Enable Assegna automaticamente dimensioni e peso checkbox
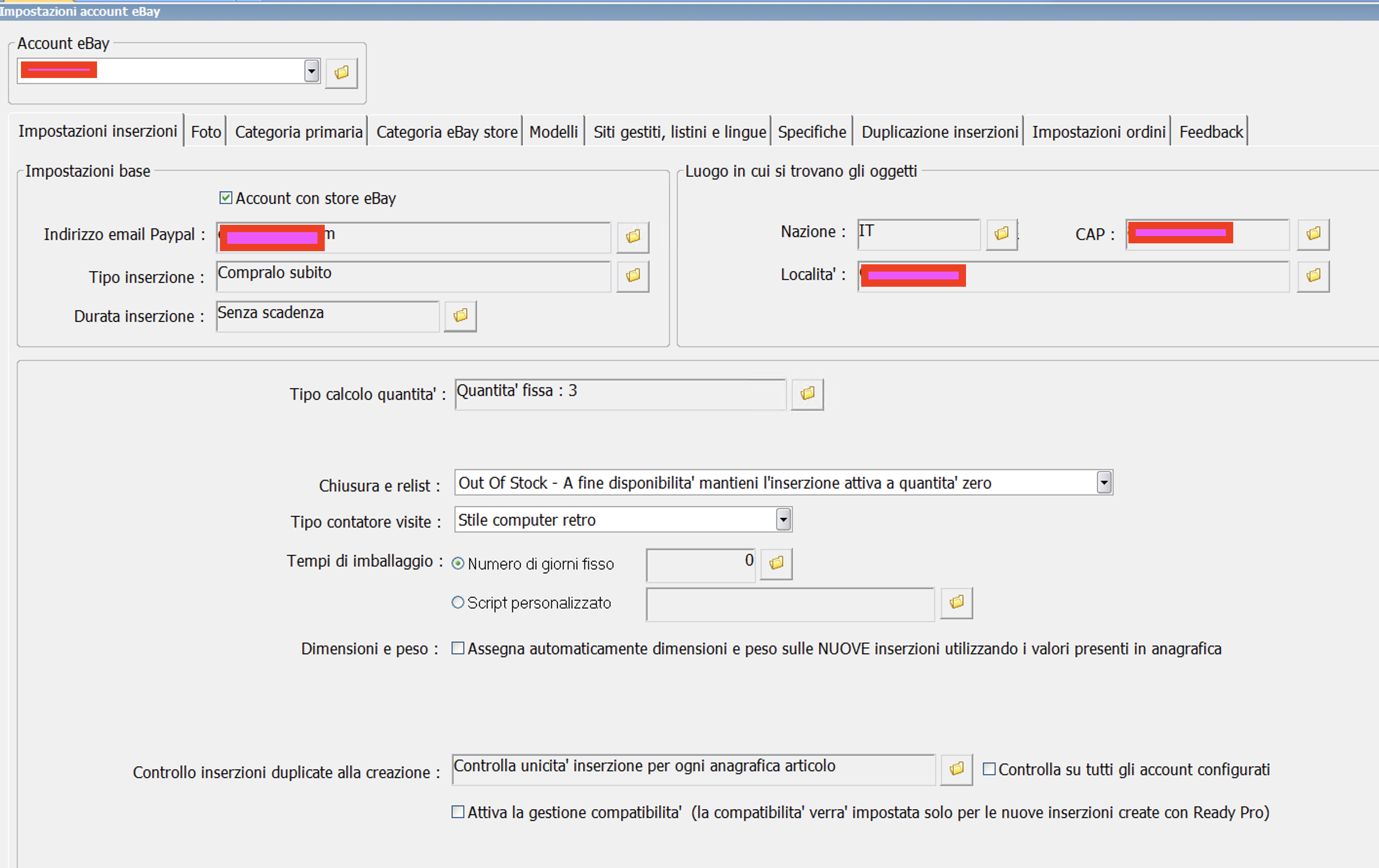Screen dimensions: 1379x868 [x=457, y=649]
